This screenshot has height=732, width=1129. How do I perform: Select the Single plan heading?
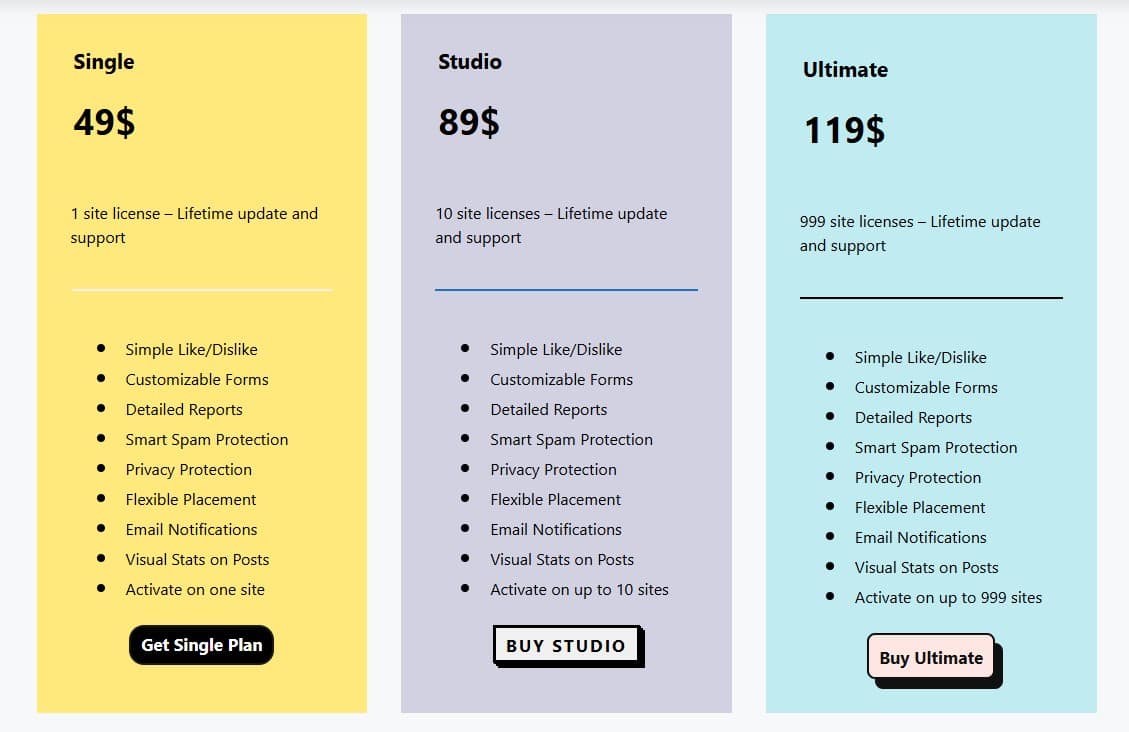coord(103,62)
